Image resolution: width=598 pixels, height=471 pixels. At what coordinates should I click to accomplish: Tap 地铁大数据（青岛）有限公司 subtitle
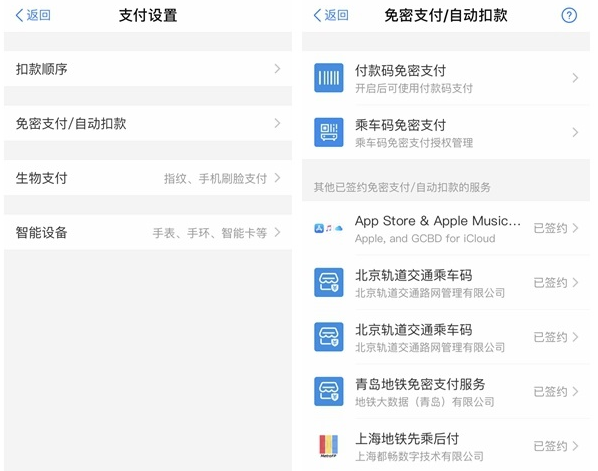424,402
